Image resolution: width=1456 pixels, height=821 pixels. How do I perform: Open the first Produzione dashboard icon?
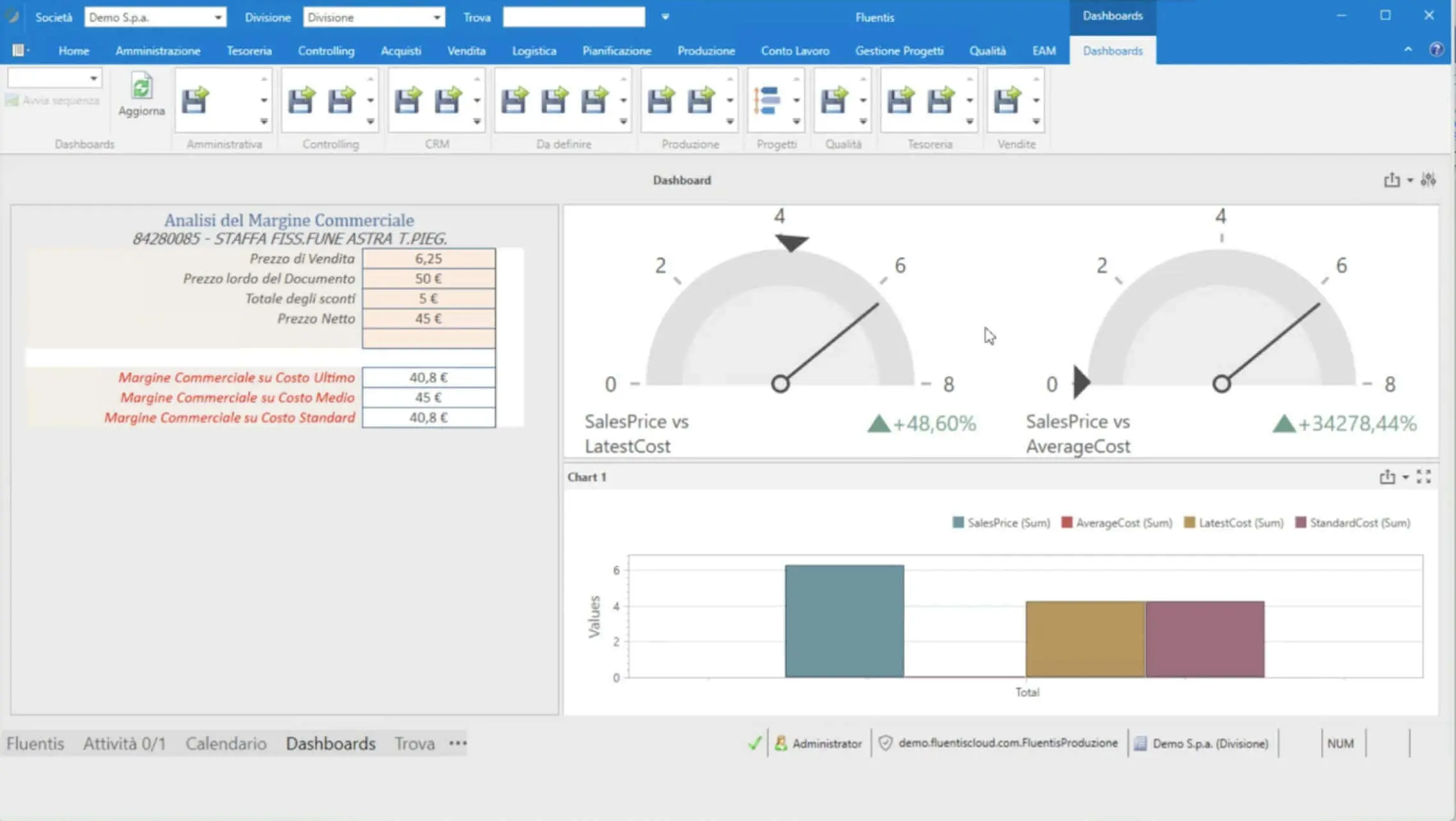(x=661, y=100)
